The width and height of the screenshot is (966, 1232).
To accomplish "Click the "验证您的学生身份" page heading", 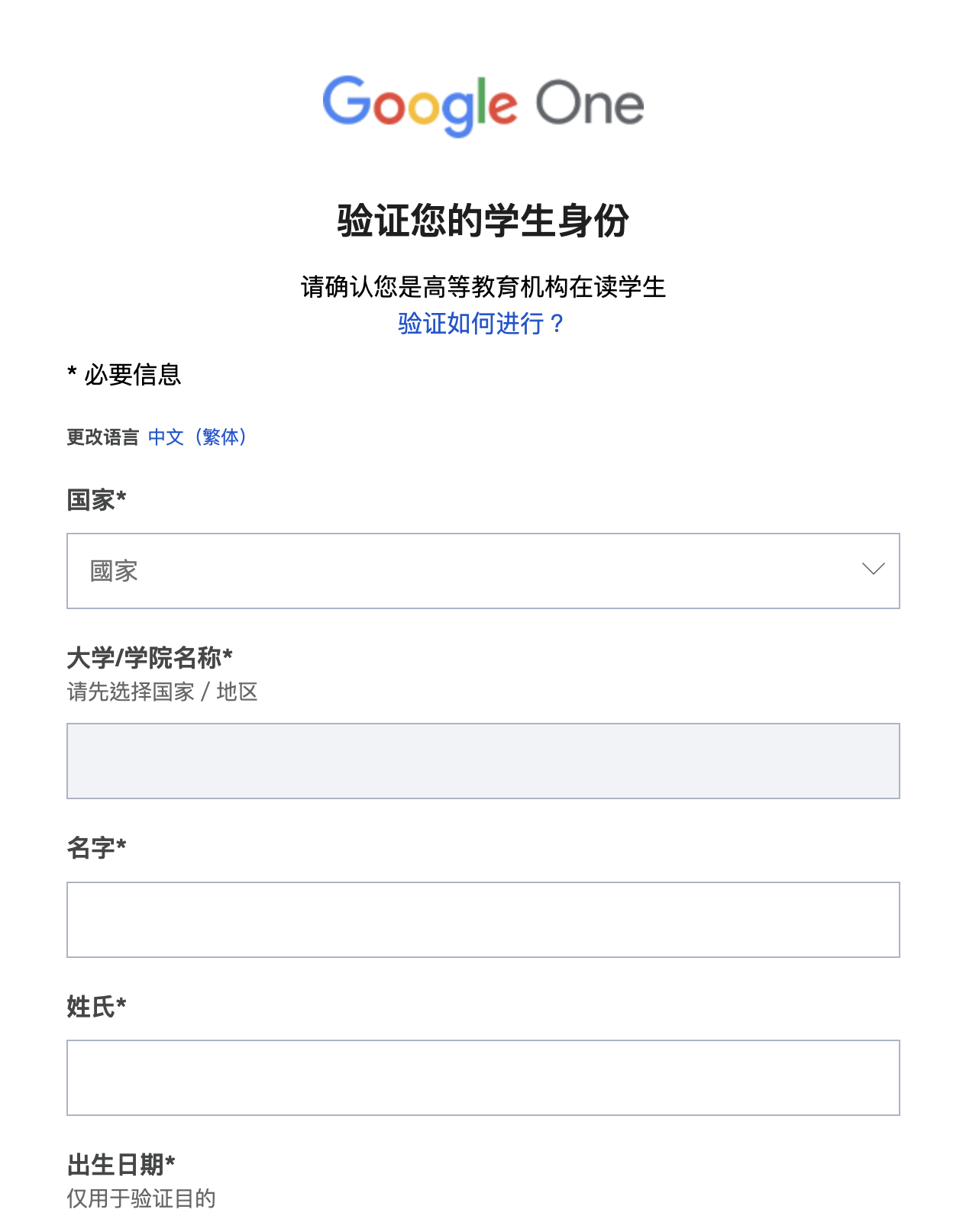I will coord(483,221).
